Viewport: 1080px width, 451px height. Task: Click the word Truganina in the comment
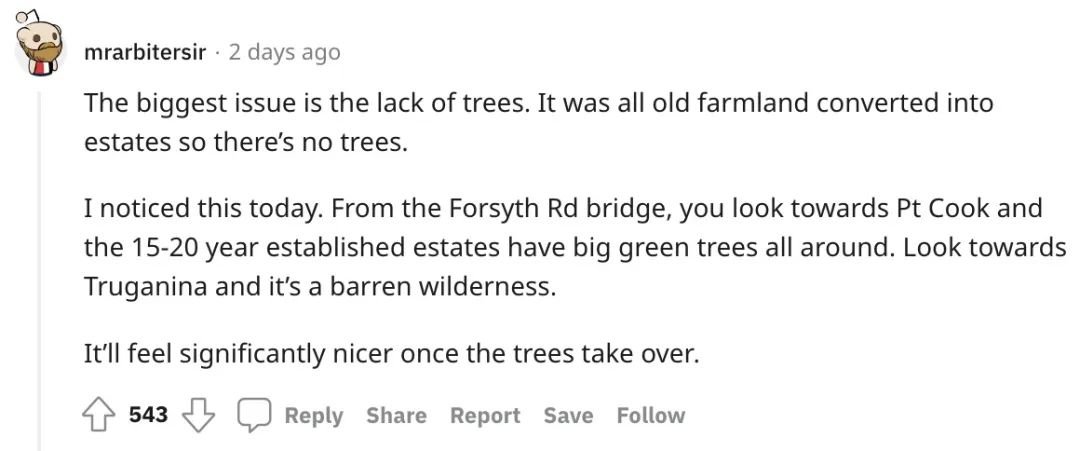pyautogui.click(x=145, y=286)
